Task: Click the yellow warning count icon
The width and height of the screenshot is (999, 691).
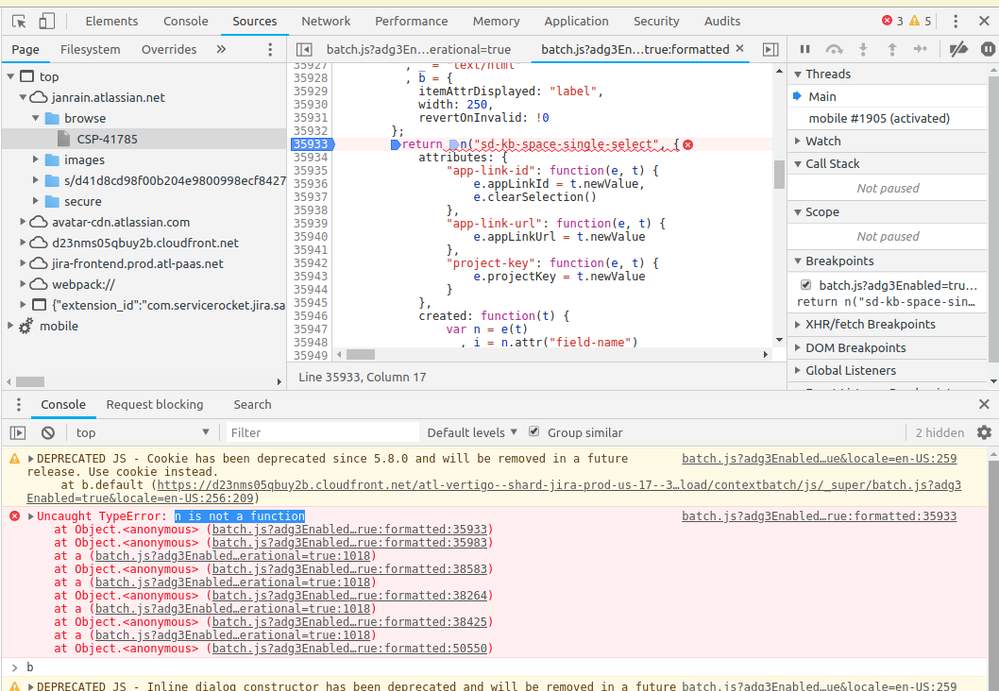Action: 914,20
